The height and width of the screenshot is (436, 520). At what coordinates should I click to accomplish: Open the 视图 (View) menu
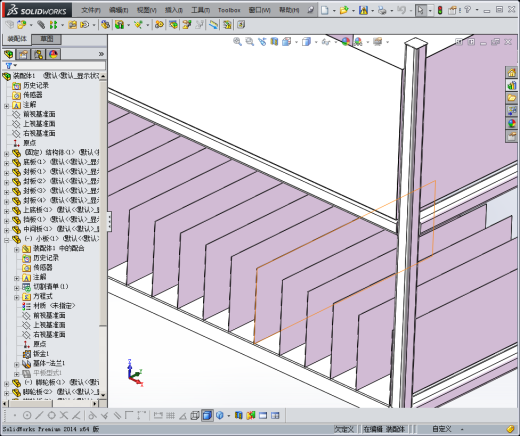147,10
